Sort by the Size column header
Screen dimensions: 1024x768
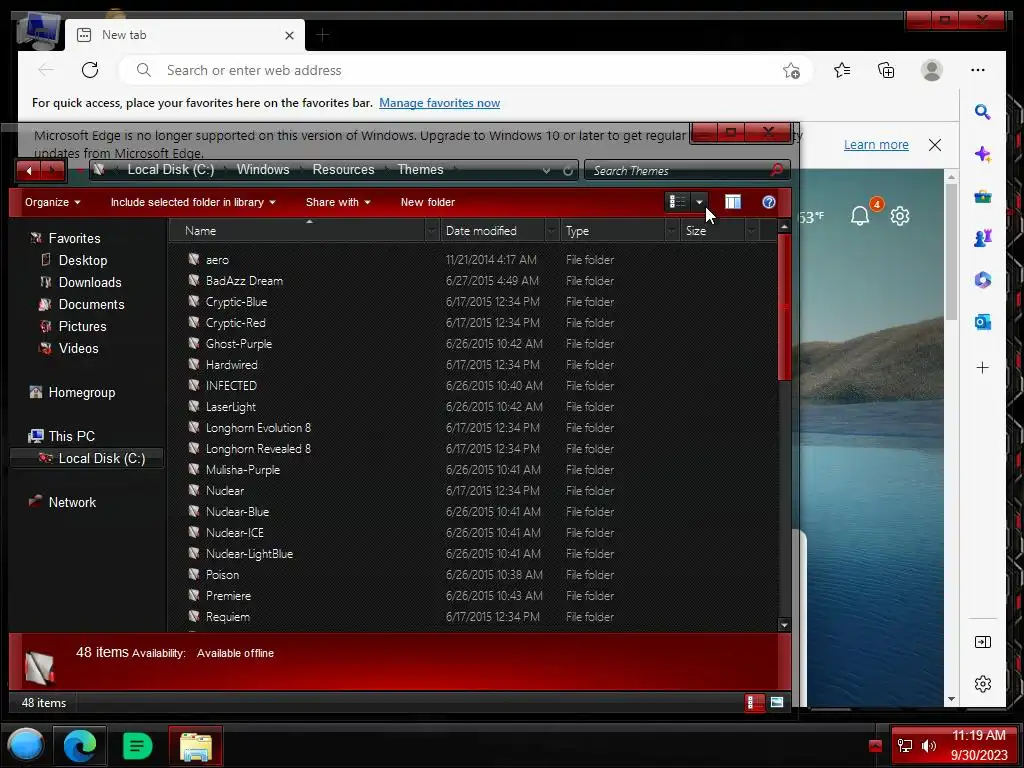click(x=712, y=231)
